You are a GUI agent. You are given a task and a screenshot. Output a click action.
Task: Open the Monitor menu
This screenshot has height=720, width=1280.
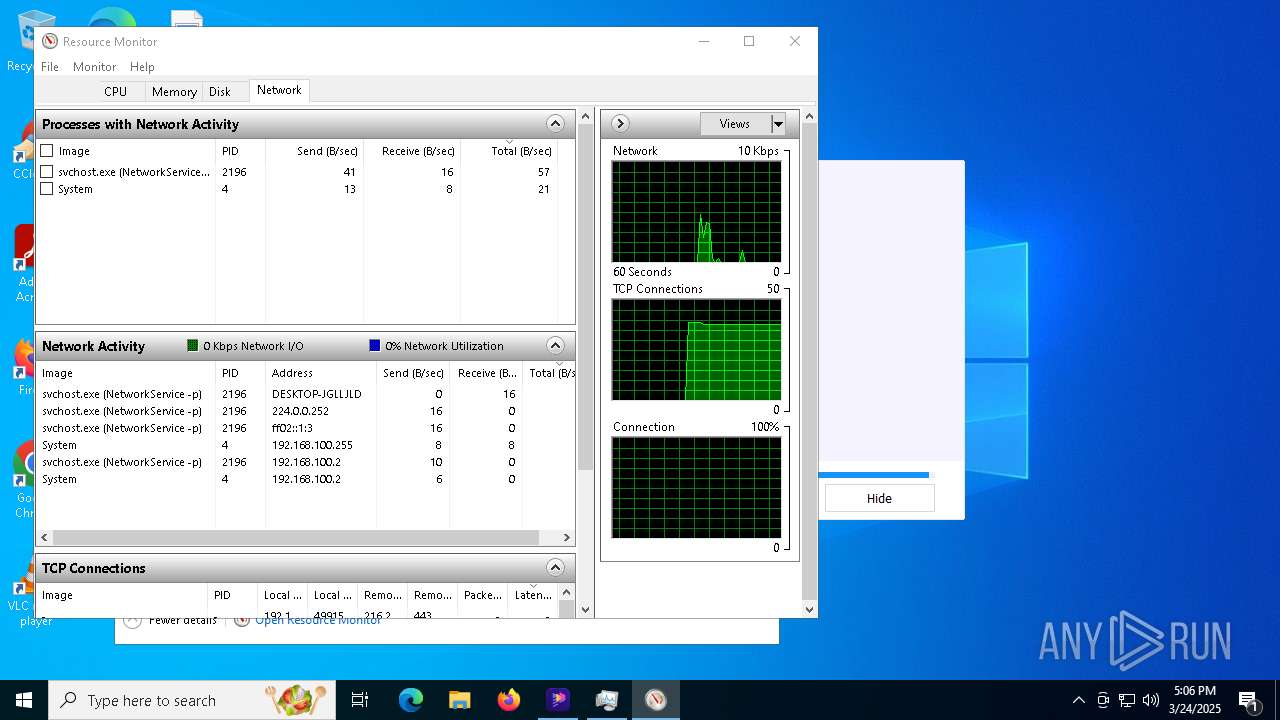point(95,66)
